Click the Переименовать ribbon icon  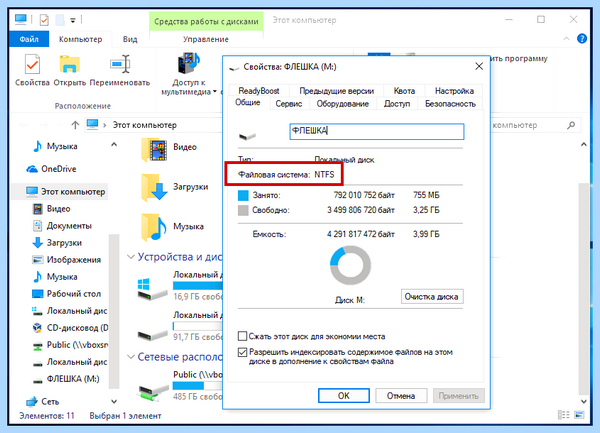point(120,64)
